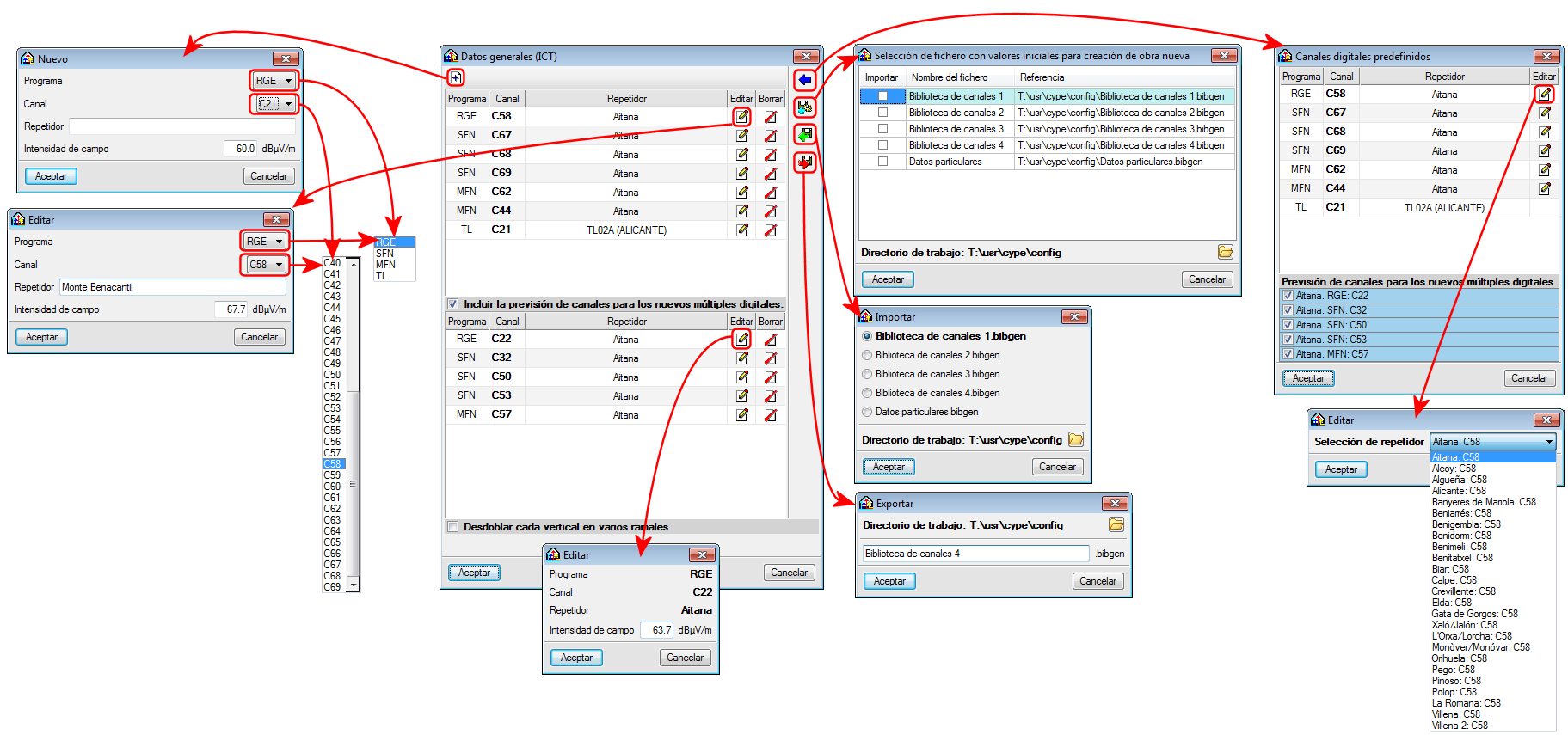Click Aceptar in the Nuevo dialog
Viewport: 1568px width, 735px height.
pyautogui.click(x=51, y=176)
